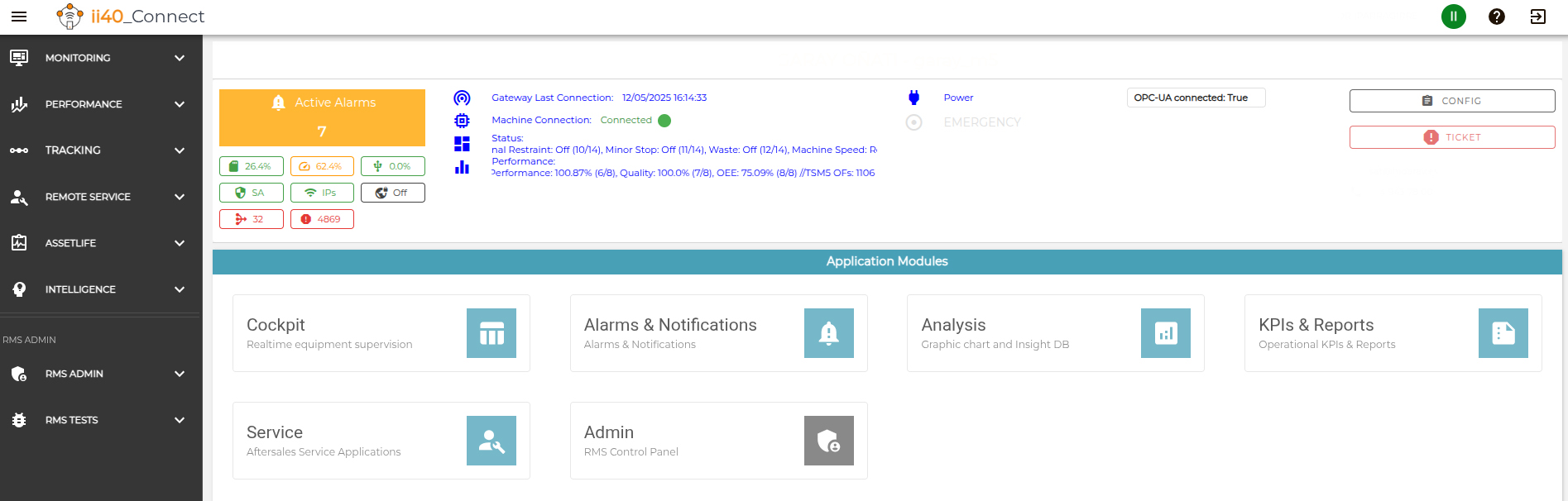Open the Alarms & Notifications bell icon

pyautogui.click(x=829, y=333)
